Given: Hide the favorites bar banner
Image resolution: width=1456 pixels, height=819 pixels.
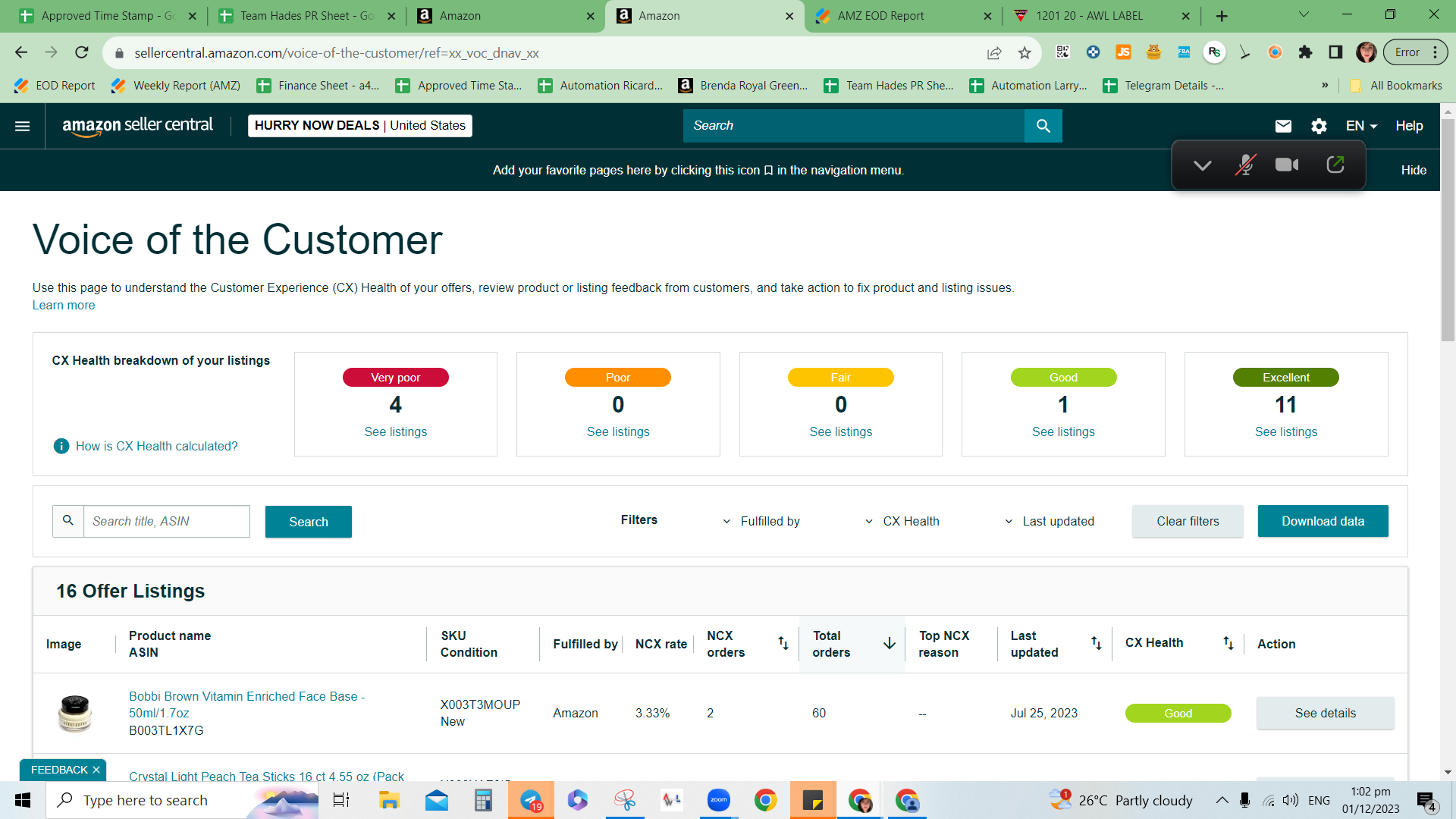Looking at the screenshot, I should pos(1414,170).
